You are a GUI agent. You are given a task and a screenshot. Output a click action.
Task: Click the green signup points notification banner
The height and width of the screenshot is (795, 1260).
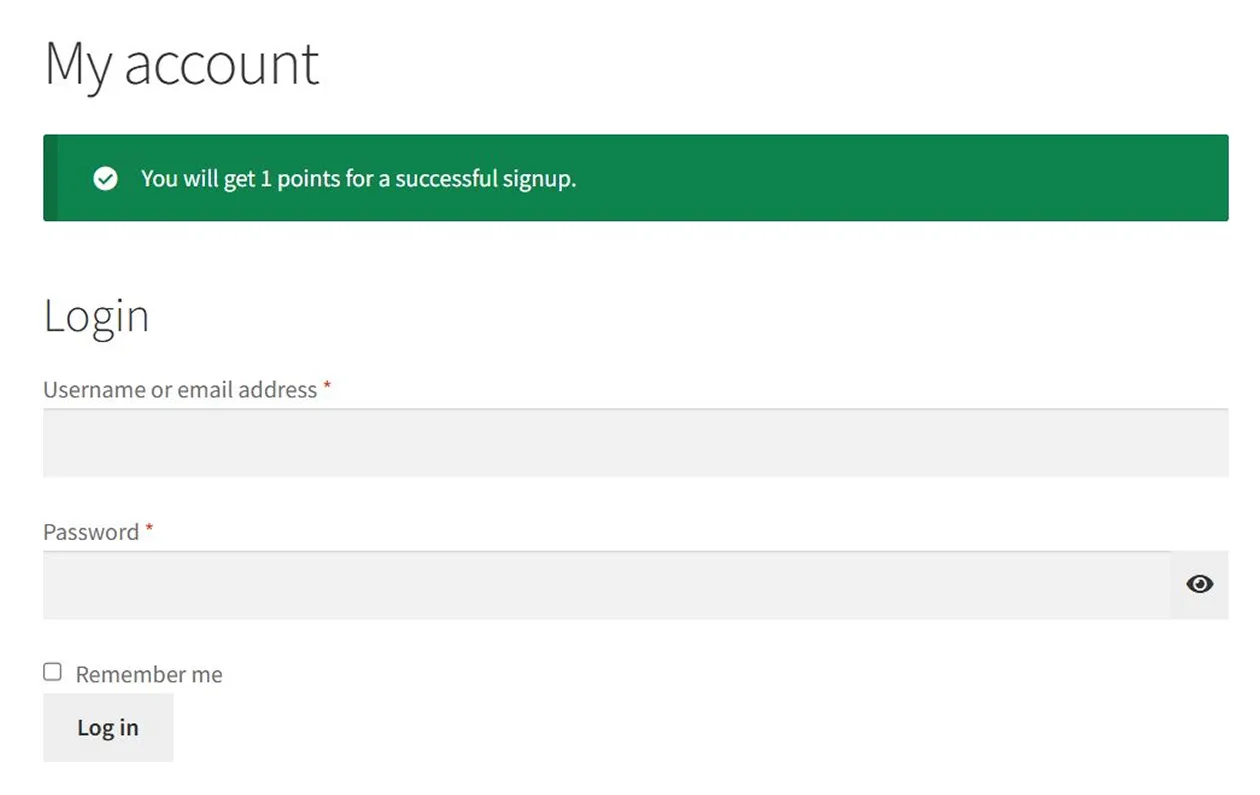(635, 178)
